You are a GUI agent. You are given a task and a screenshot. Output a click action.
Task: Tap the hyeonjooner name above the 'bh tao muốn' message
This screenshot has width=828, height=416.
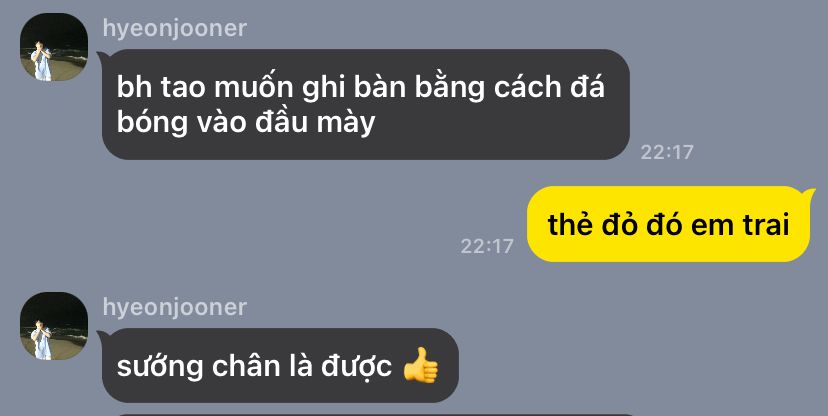175,28
